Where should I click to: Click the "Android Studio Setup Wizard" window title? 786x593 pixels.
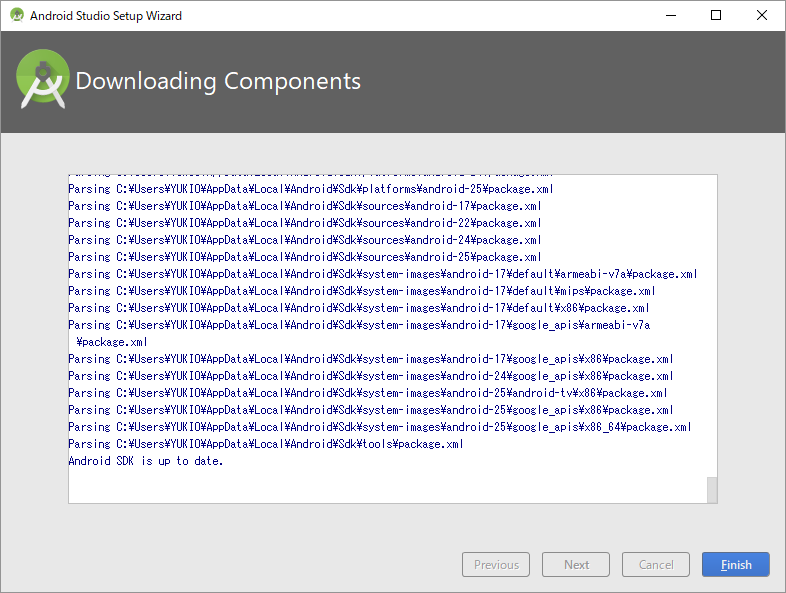106,16
